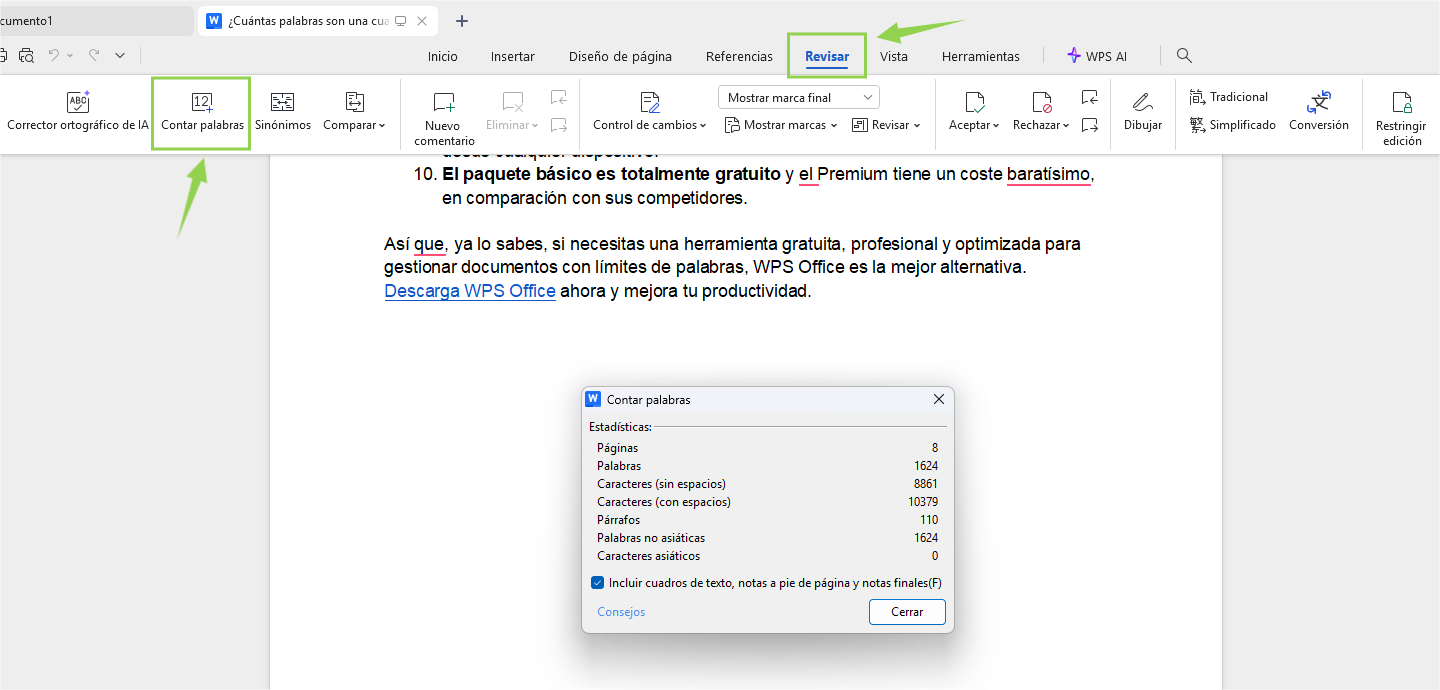1440x690 pixels.
Task: Close the ¿Cuántas palabras document tab
Action: point(422,21)
